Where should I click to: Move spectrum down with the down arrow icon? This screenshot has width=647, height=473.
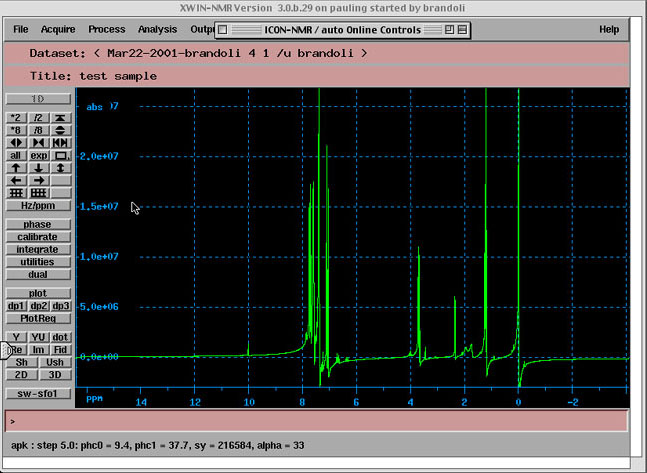tap(38, 168)
